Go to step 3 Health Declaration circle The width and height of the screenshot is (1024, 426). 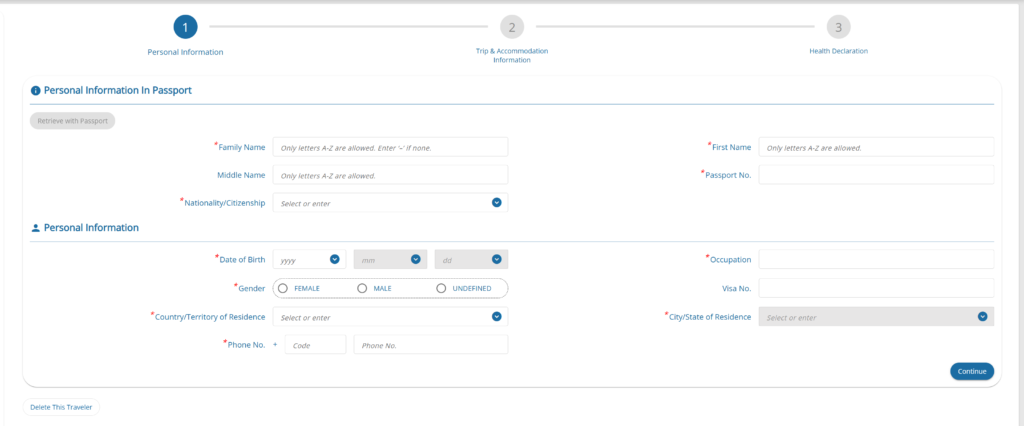(838, 27)
